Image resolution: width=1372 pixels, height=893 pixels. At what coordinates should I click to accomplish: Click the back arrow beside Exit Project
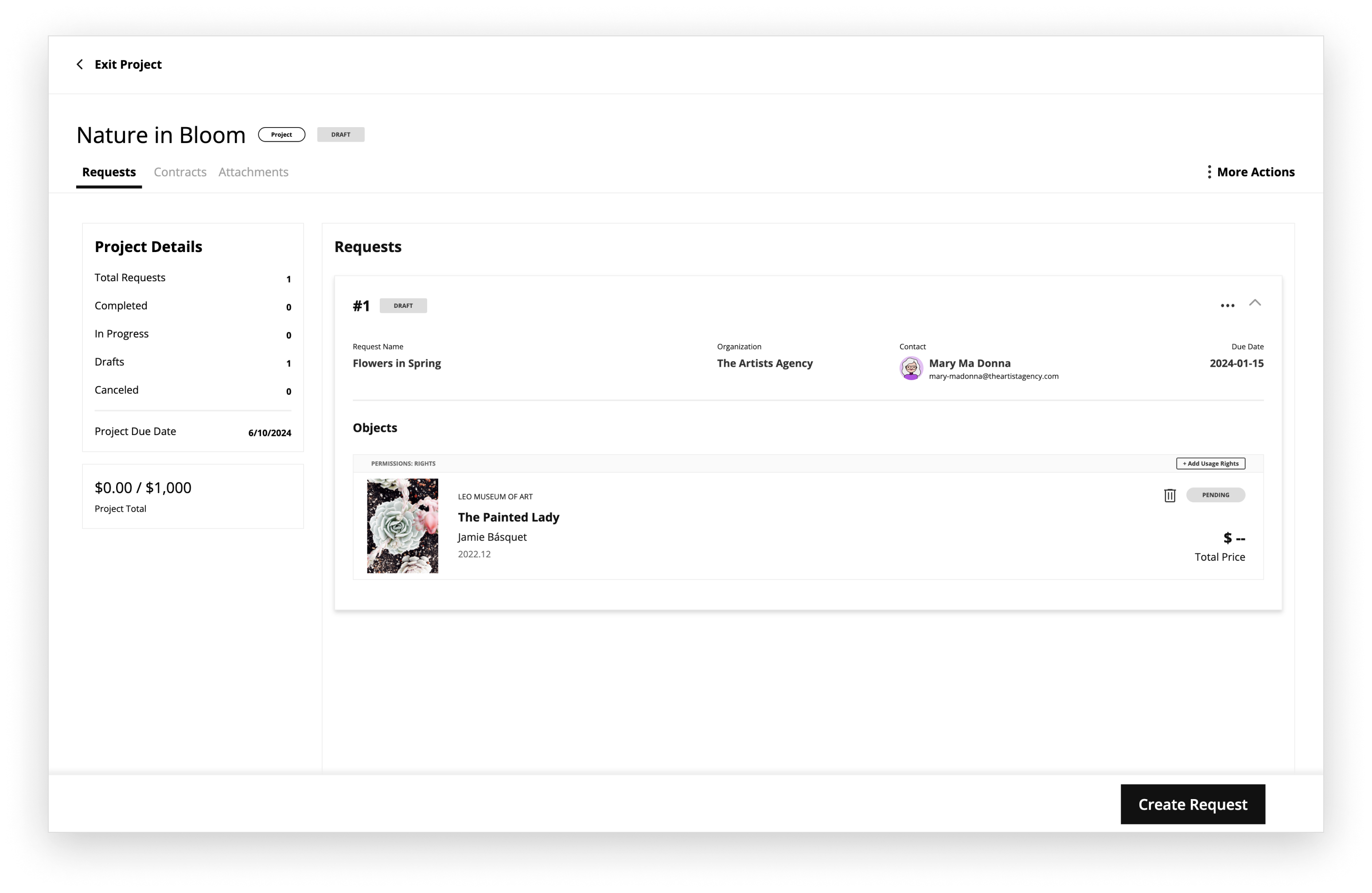pyautogui.click(x=80, y=65)
